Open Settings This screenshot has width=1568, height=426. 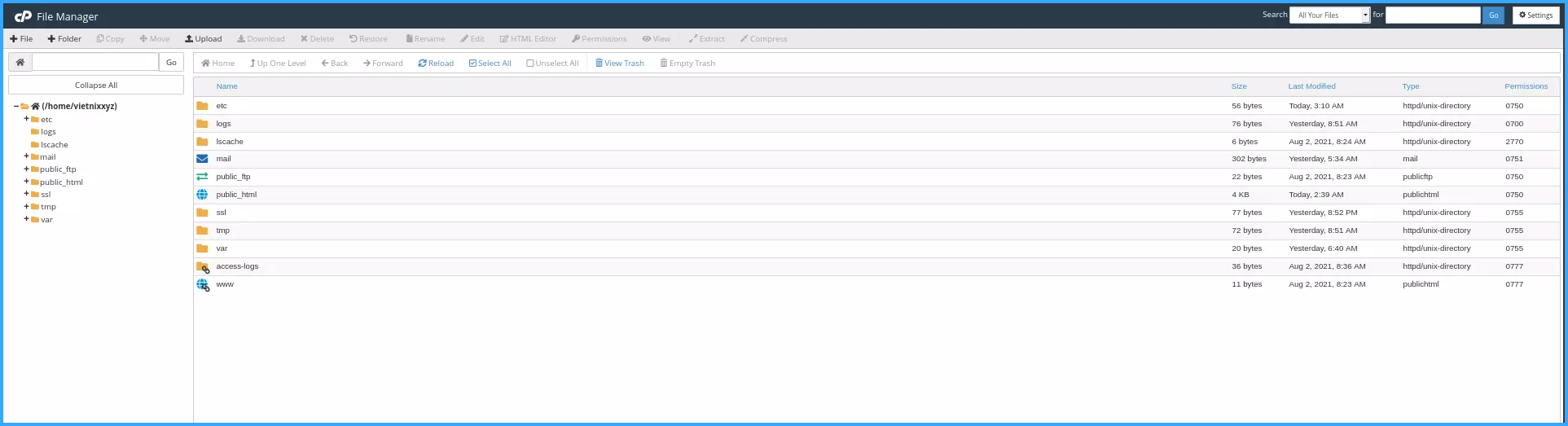(x=1535, y=15)
